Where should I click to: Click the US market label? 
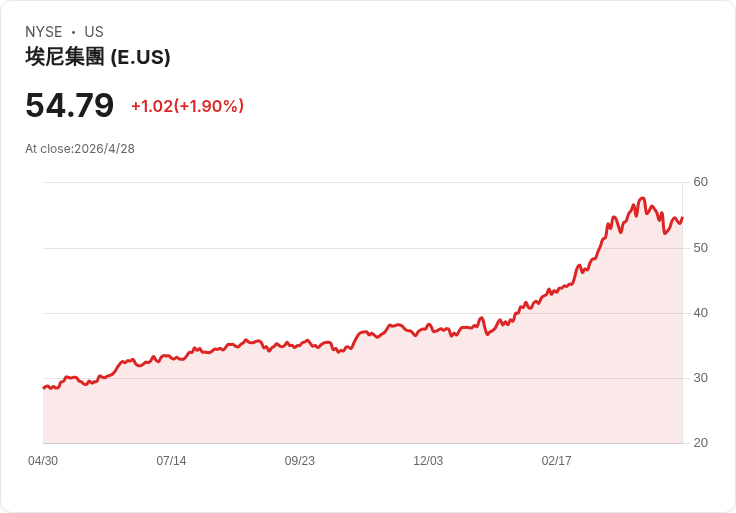94,31
